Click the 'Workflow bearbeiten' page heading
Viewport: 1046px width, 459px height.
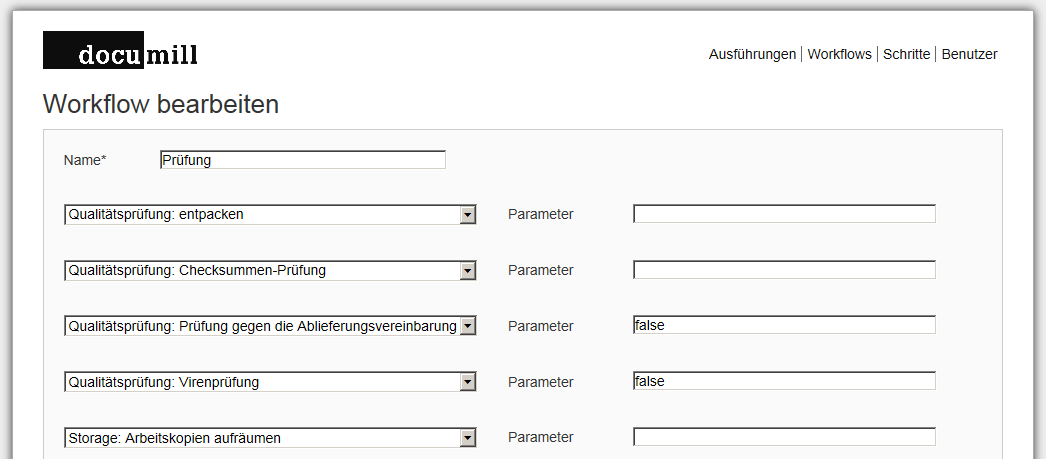click(x=161, y=104)
